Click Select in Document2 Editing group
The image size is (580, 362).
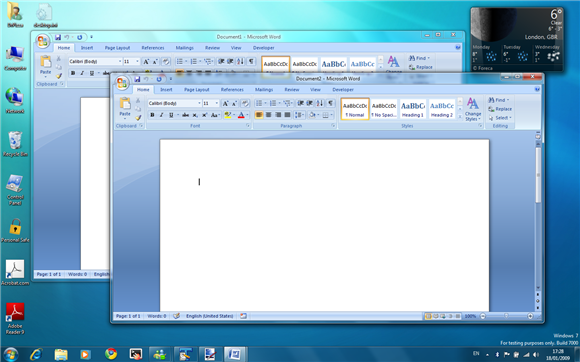tap(500, 118)
